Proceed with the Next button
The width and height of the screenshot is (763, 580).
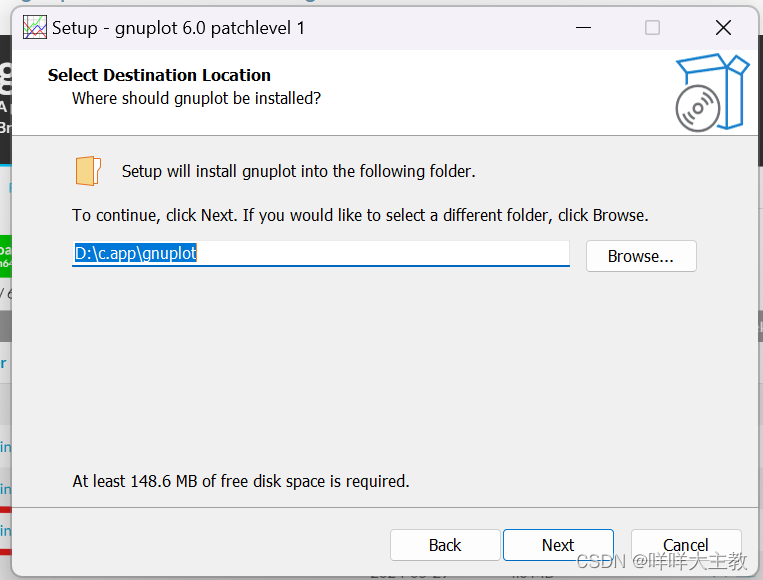(x=558, y=545)
